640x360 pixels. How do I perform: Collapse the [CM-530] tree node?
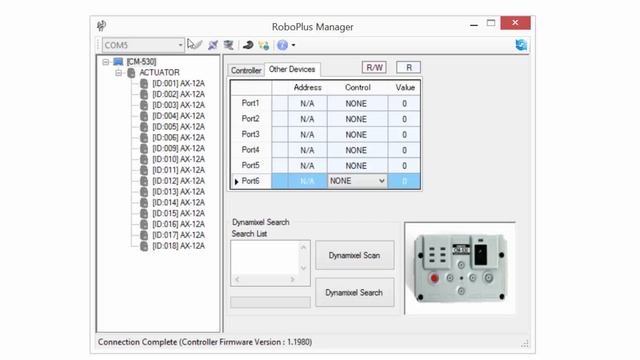coord(106,62)
